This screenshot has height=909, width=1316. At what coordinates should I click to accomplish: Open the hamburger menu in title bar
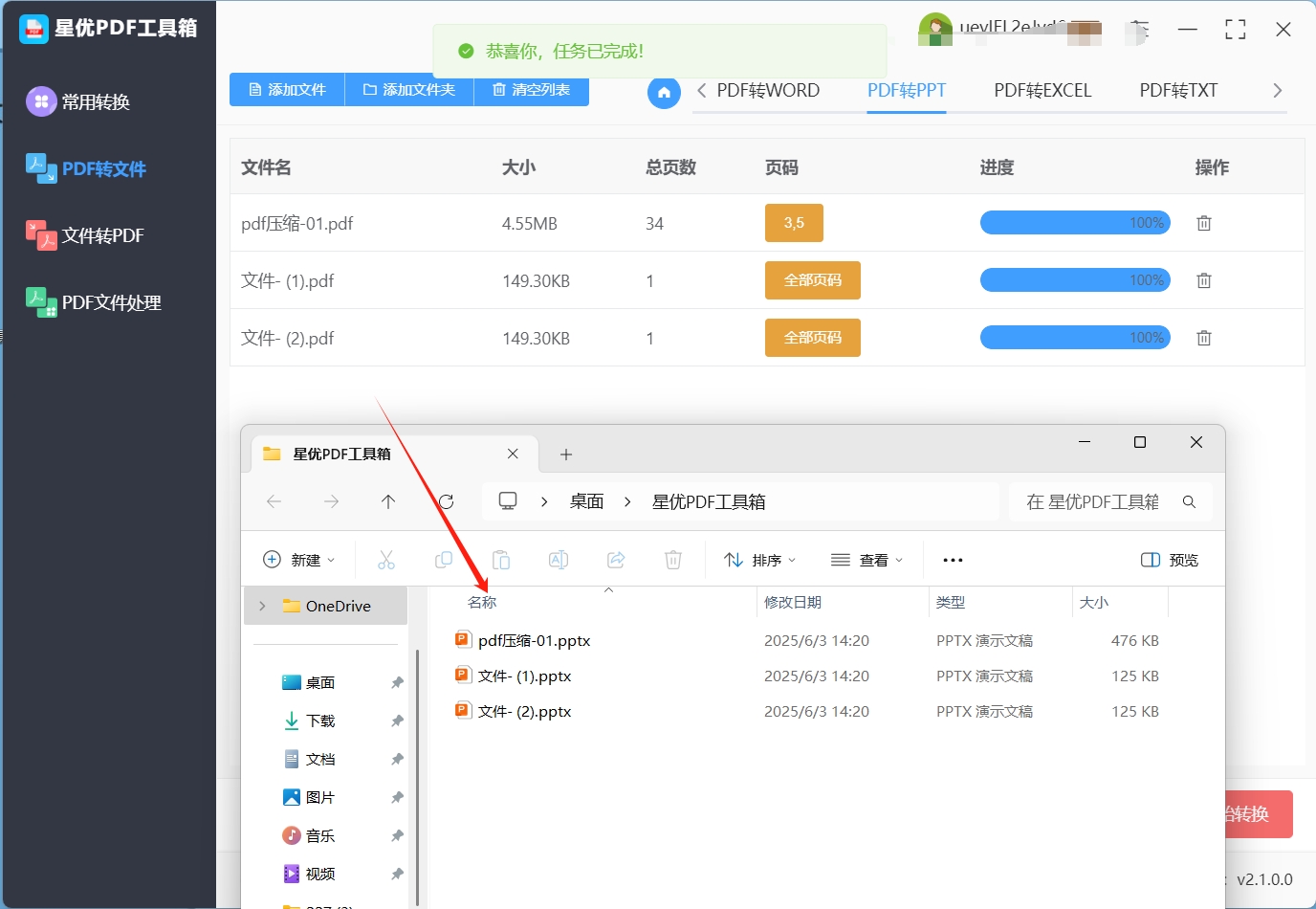point(1140,30)
